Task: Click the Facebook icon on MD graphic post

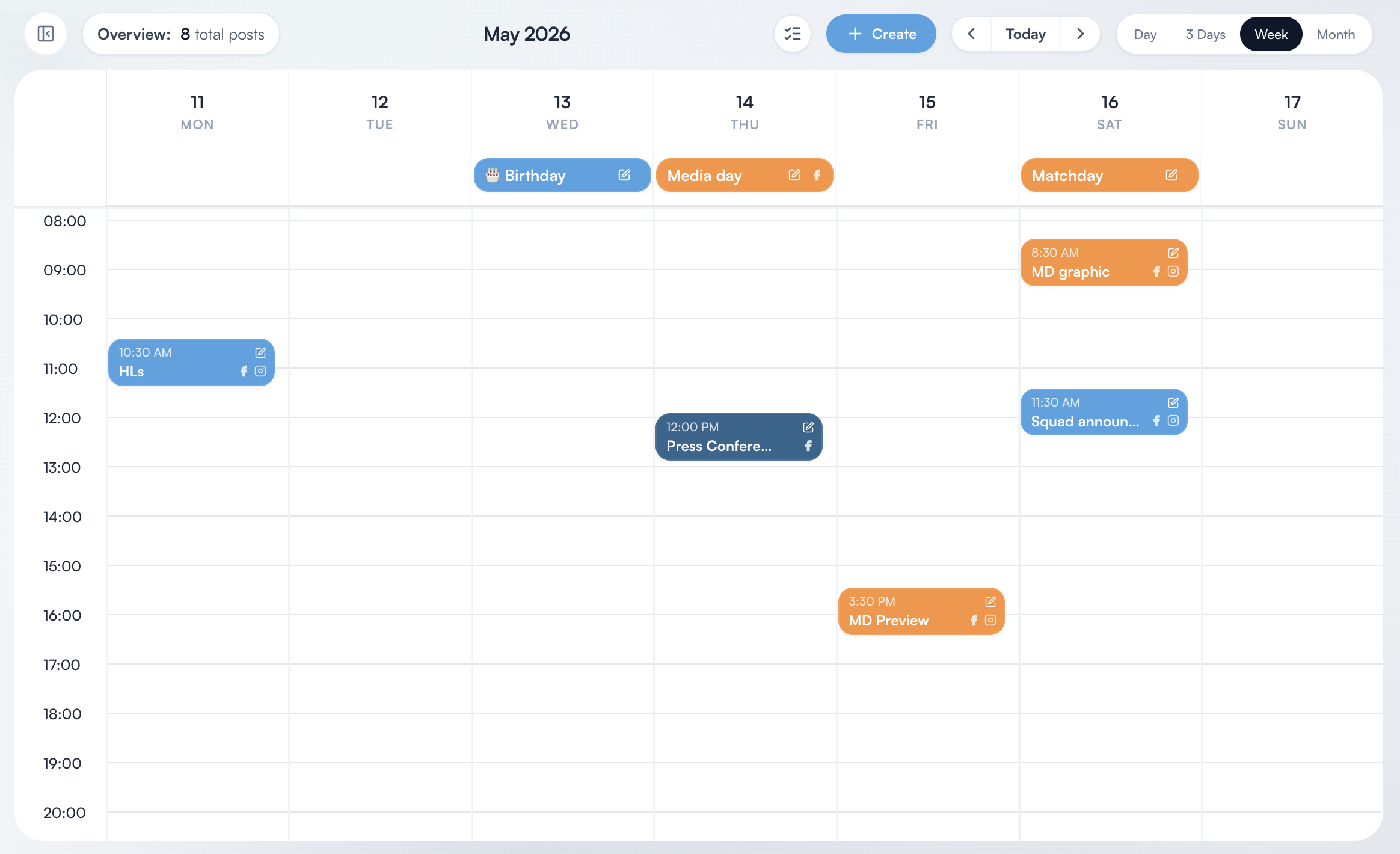Action: click(x=1156, y=271)
